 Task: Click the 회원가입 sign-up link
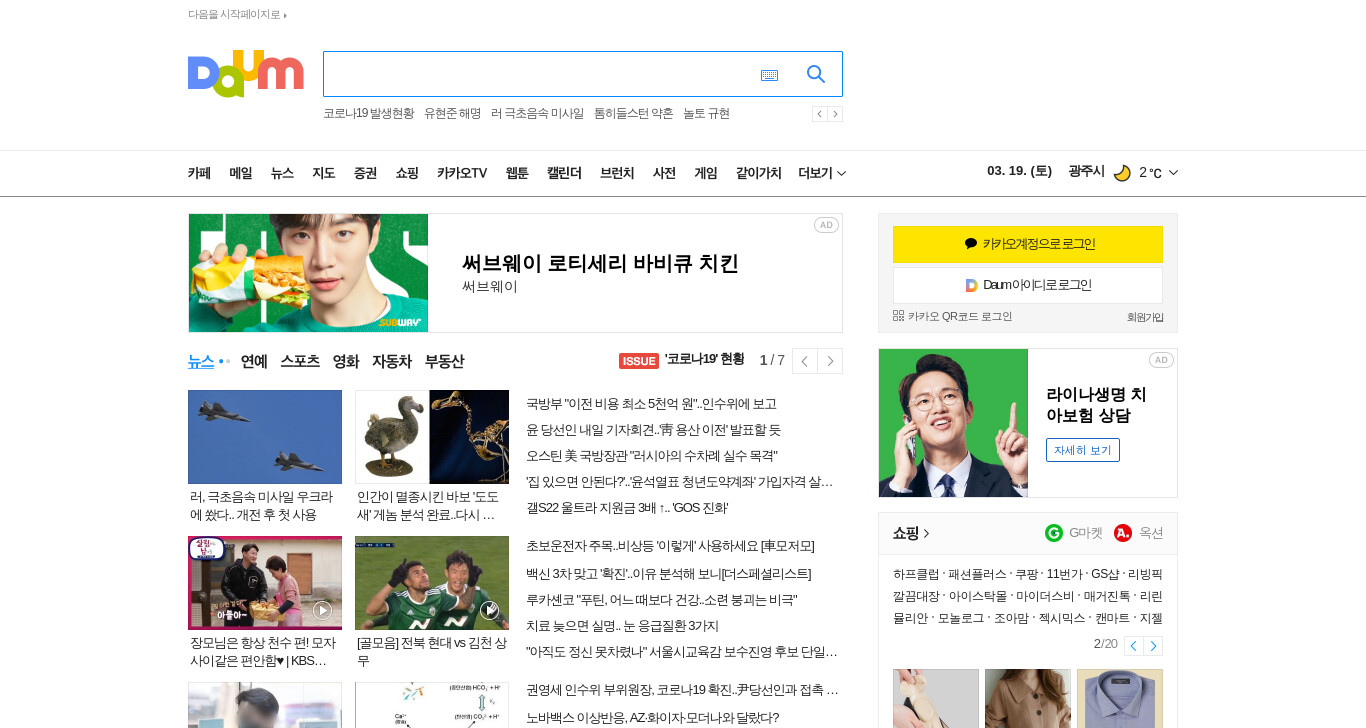pyautogui.click(x=1145, y=317)
